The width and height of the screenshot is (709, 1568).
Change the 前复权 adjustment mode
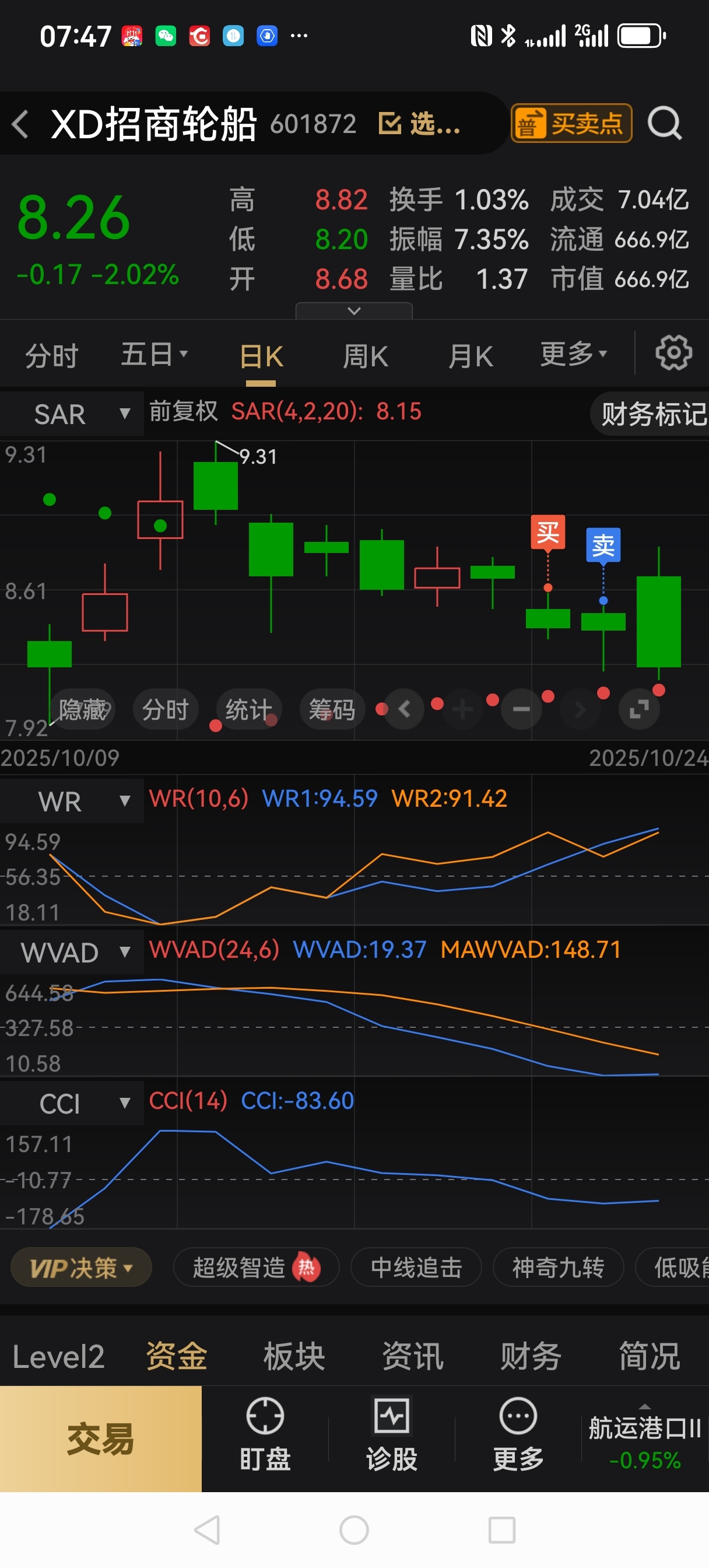pyautogui.click(x=183, y=411)
